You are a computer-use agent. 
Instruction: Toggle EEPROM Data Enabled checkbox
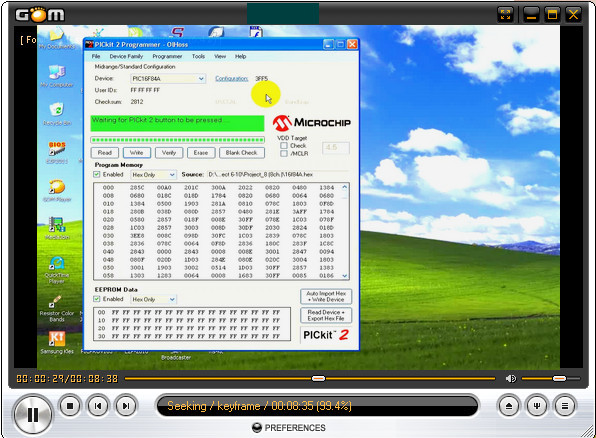pos(97,299)
